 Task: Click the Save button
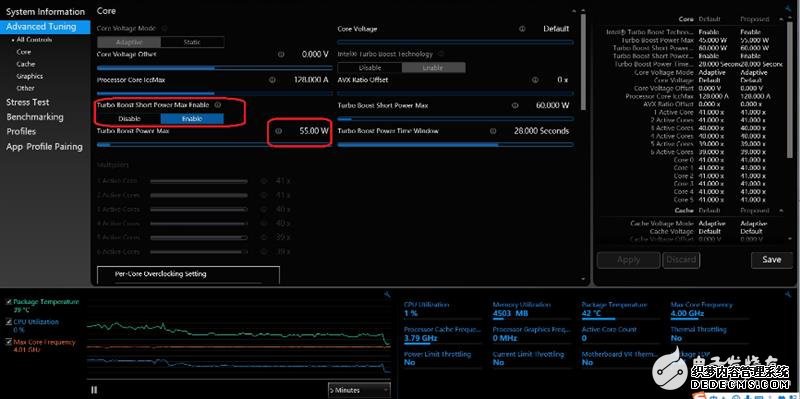point(771,260)
